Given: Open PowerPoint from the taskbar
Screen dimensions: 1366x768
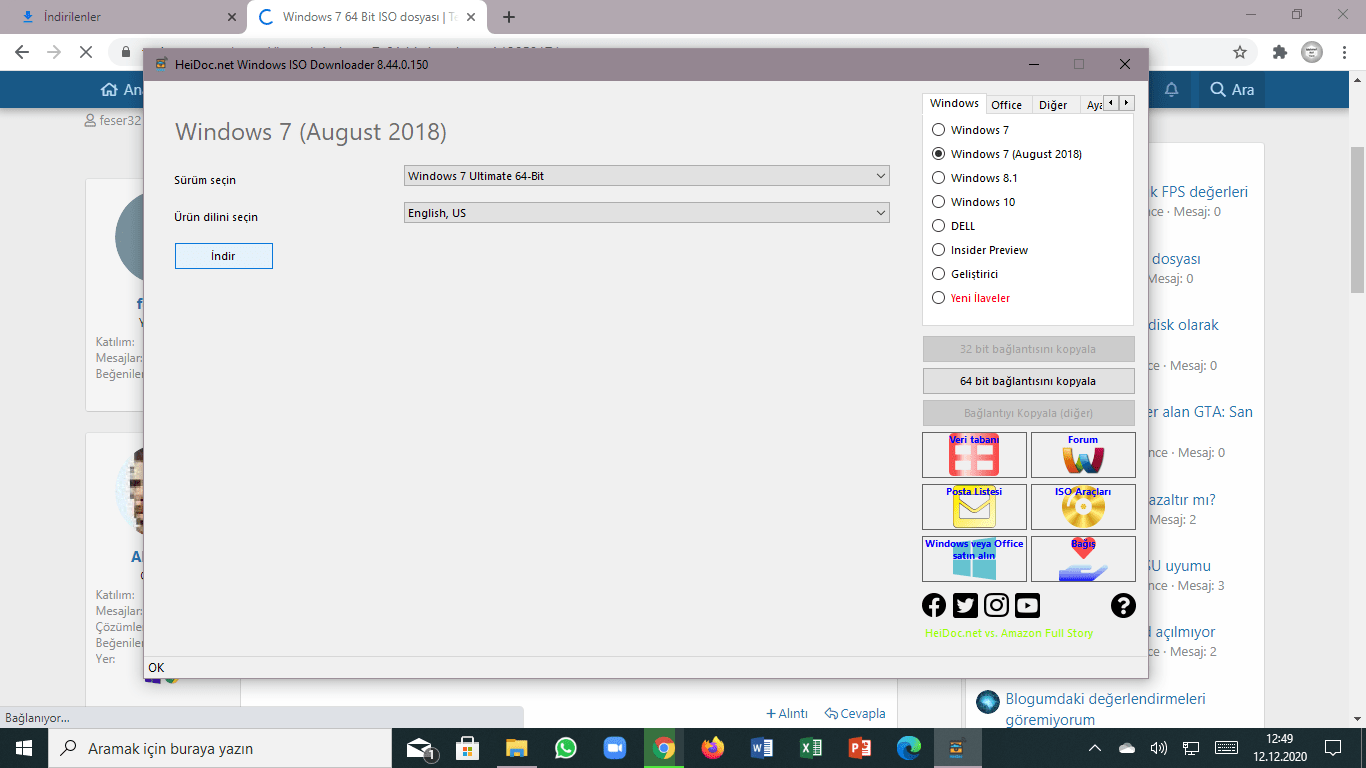Looking at the screenshot, I should click(x=860, y=748).
